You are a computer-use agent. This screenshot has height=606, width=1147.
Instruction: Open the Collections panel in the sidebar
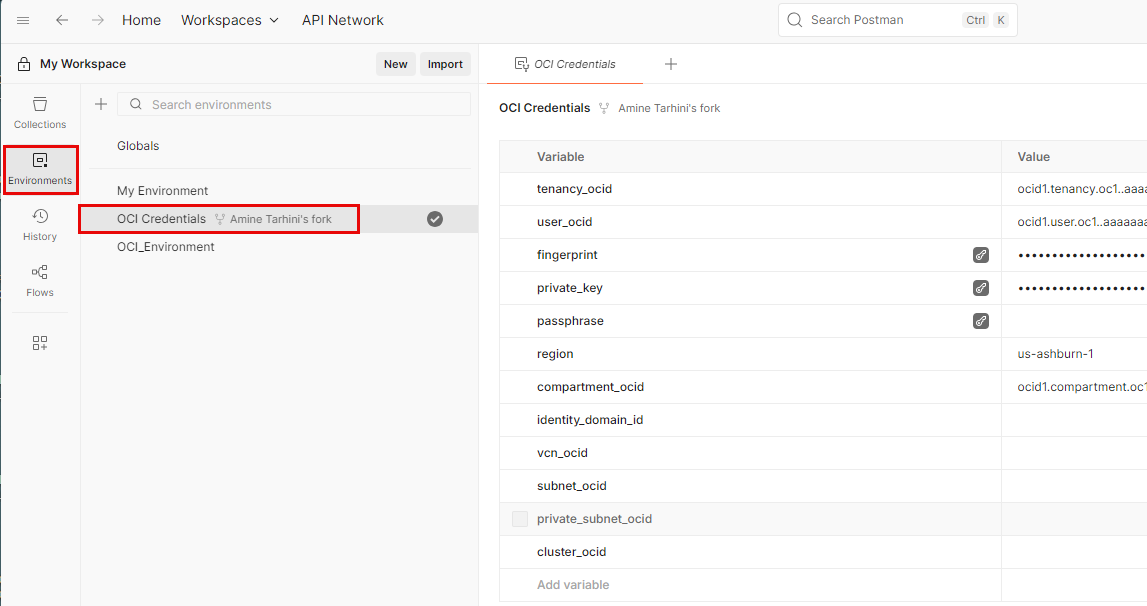[40, 111]
